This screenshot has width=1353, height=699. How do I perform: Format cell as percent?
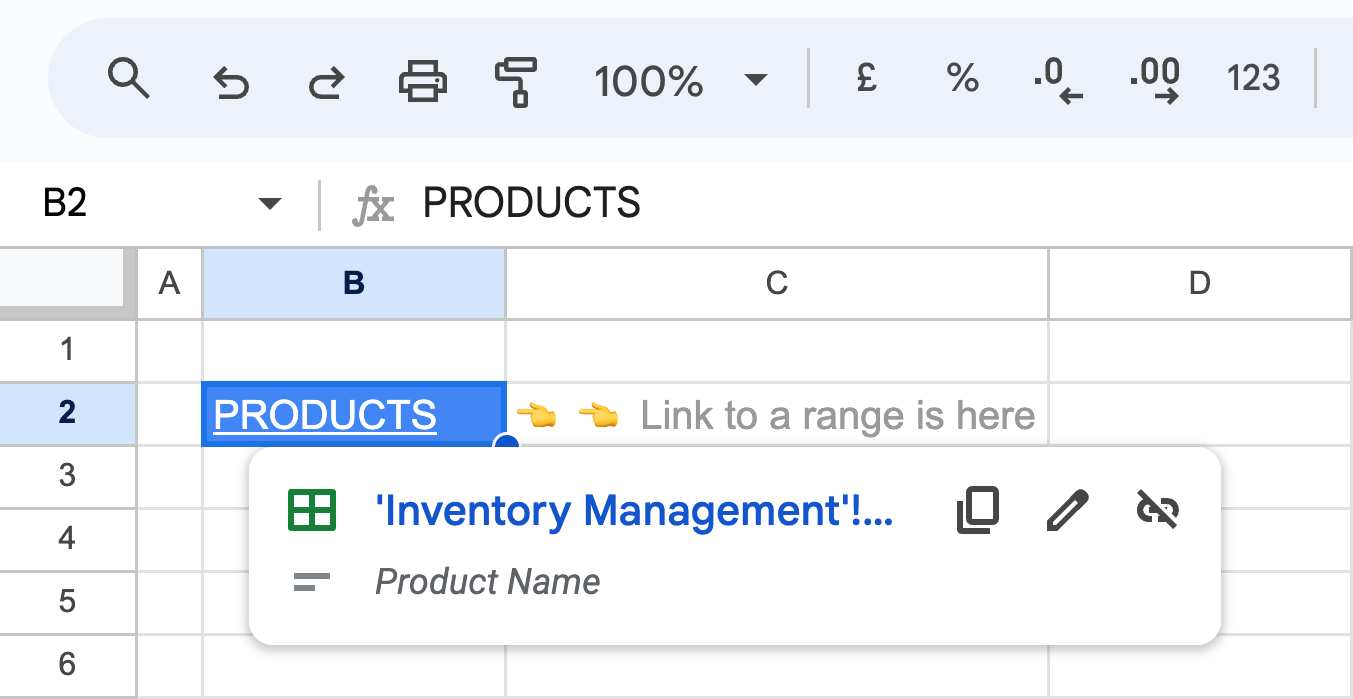[962, 78]
